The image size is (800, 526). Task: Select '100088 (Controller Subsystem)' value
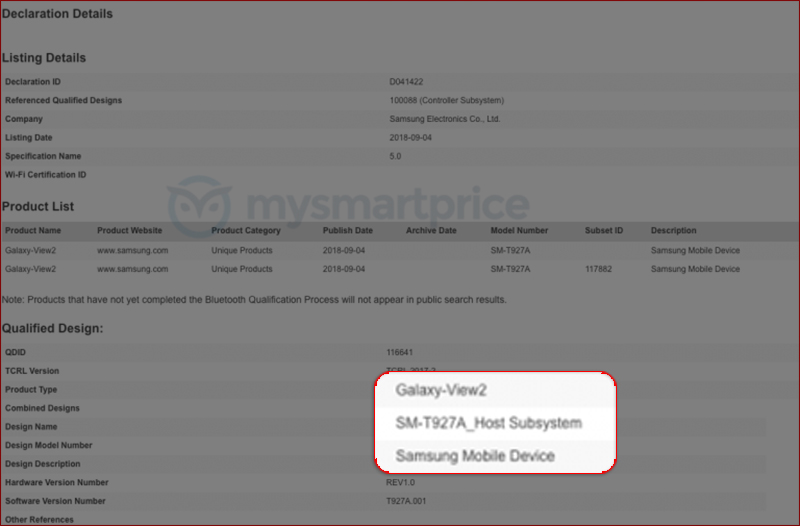click(446, 101)
